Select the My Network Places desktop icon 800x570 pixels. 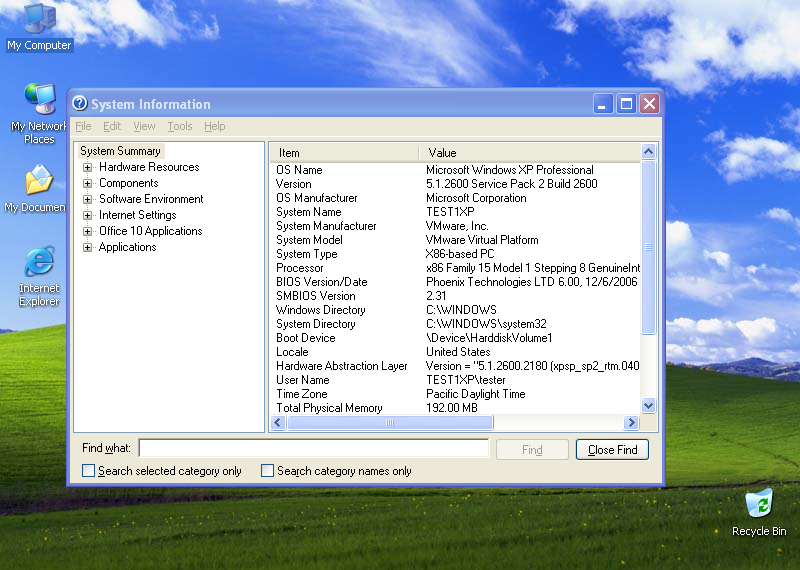point(39,113)
